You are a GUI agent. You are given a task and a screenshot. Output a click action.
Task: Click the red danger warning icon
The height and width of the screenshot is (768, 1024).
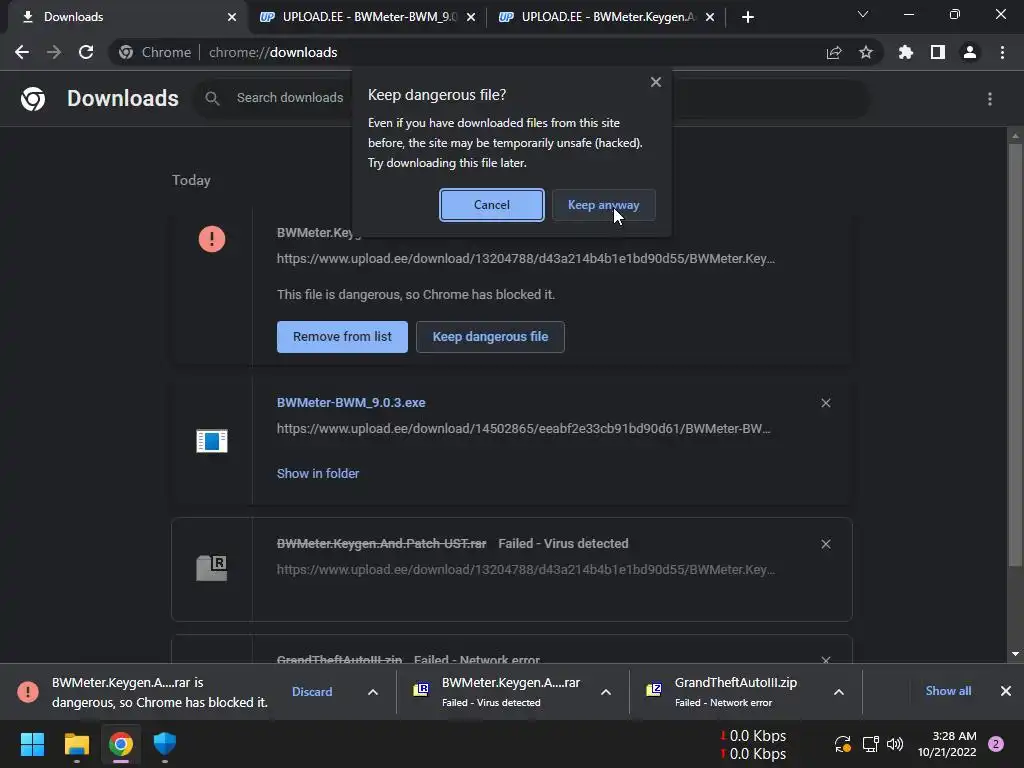tap(212, 239)
